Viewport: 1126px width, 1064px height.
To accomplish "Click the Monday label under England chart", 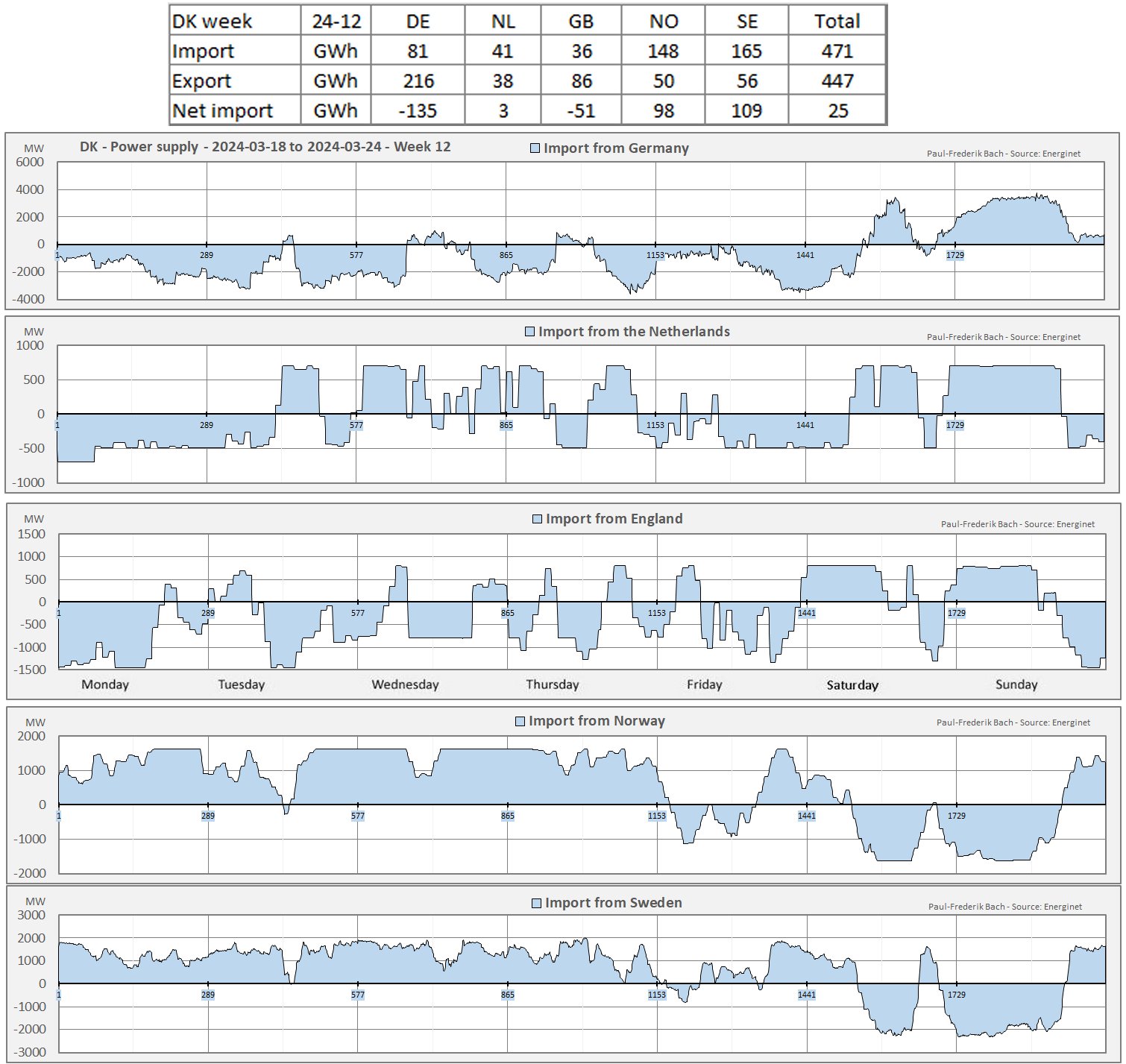I will (105, 684).
